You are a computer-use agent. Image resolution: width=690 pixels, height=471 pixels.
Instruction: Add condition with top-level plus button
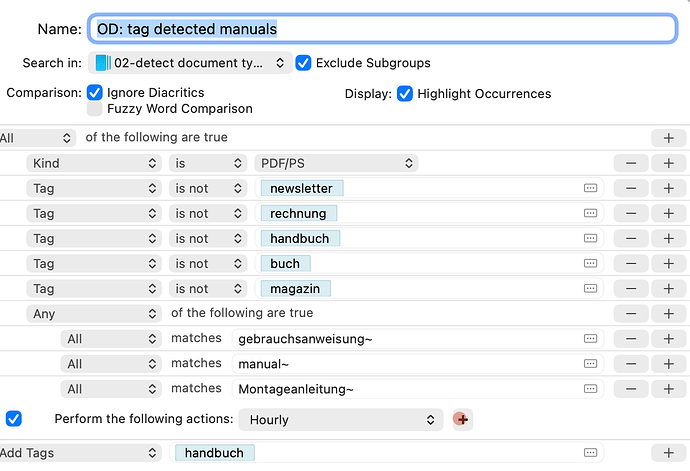668,138
